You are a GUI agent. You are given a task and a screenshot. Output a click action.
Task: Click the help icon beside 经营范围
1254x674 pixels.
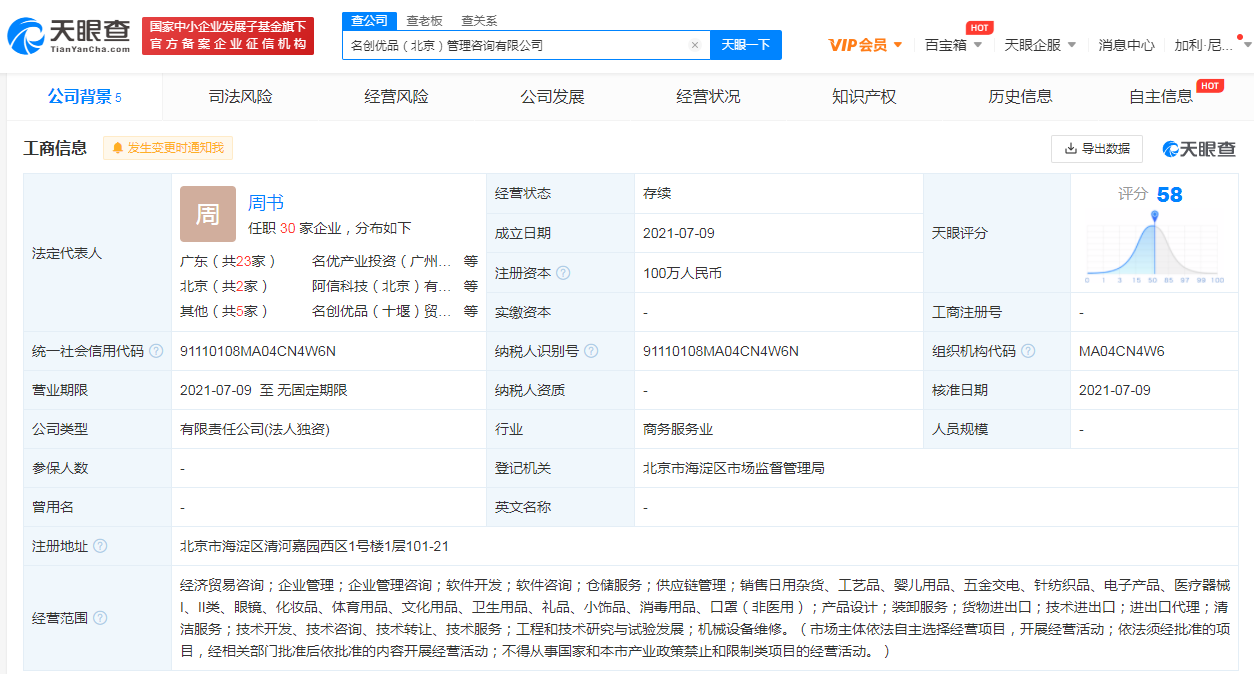(100, 618)
